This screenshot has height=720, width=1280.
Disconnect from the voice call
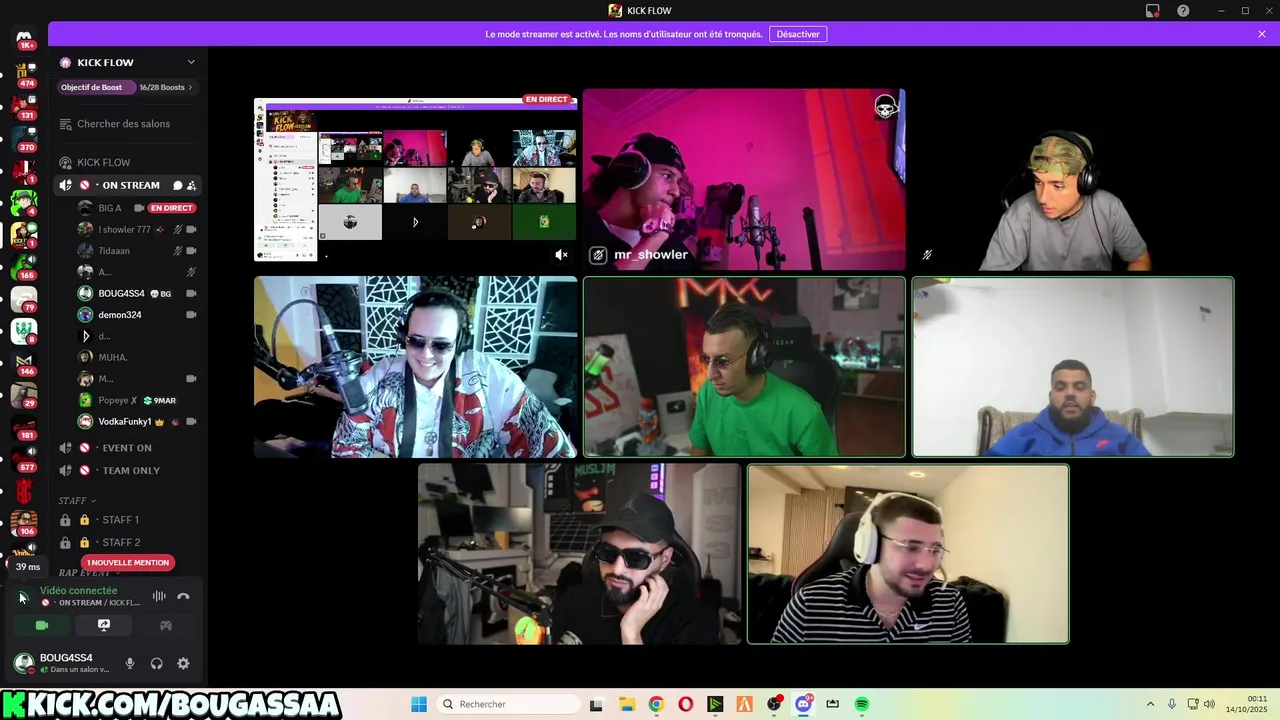(183, 596)
